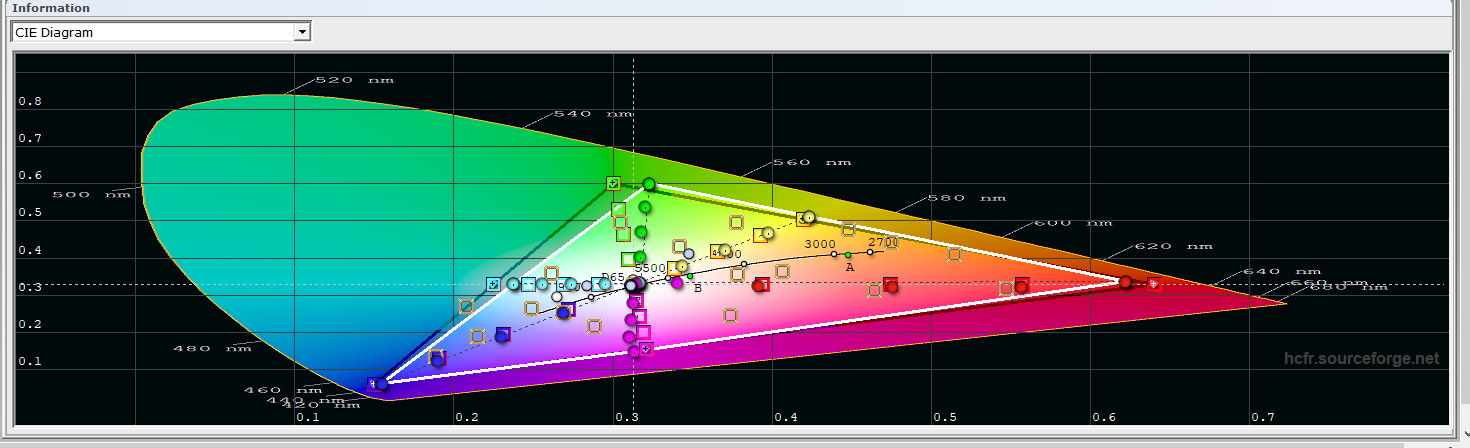
Task: Select the measured green primary circle marker
Action: [649, 184]
